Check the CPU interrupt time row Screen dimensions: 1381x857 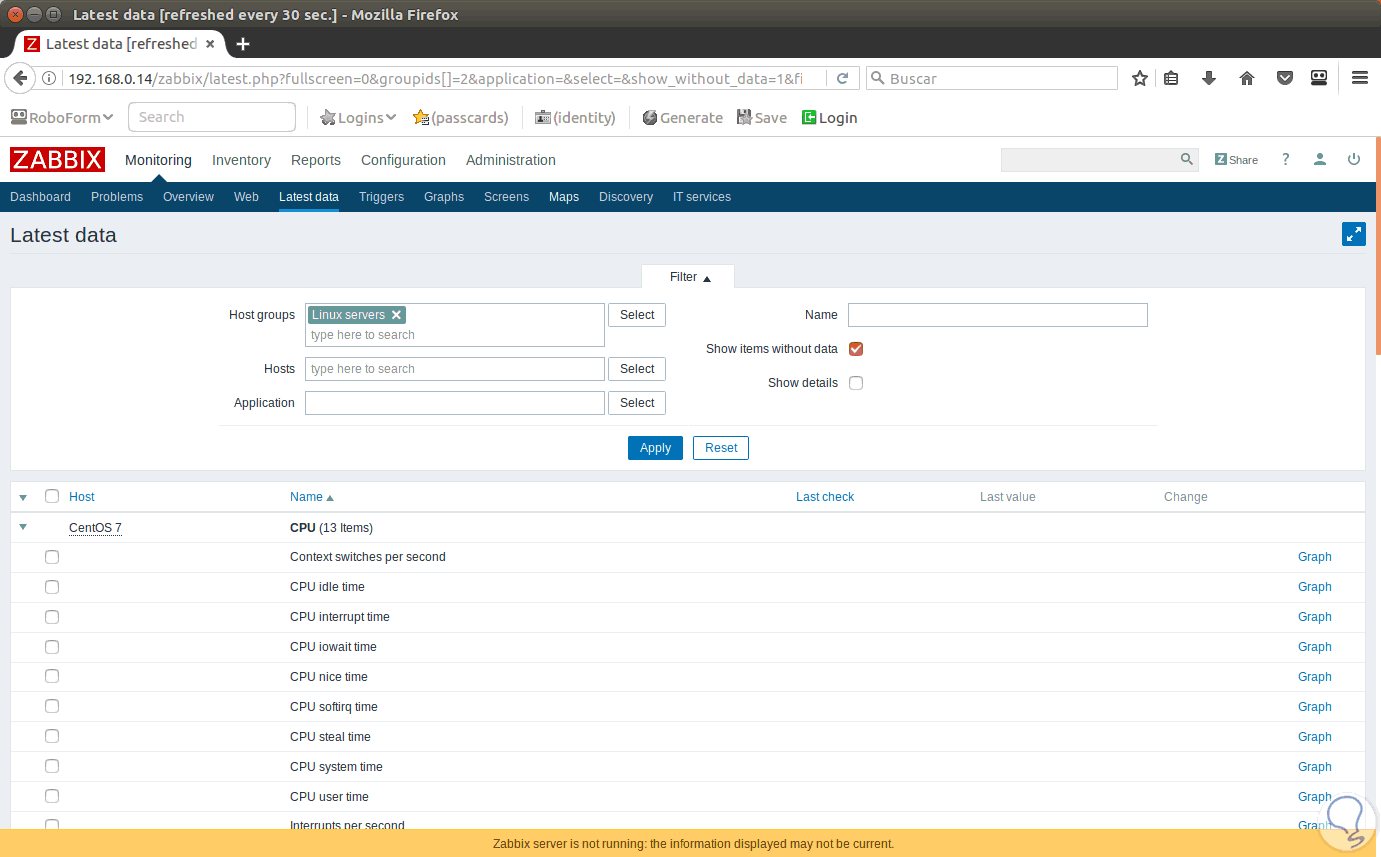pos(52,617)
